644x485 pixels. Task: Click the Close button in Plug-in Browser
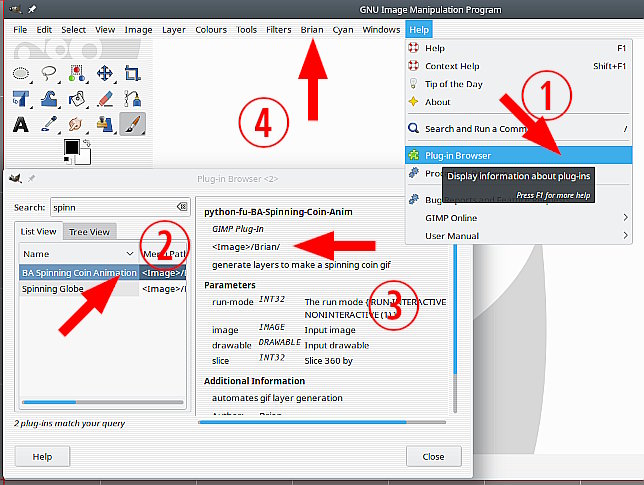coord(433,456)
